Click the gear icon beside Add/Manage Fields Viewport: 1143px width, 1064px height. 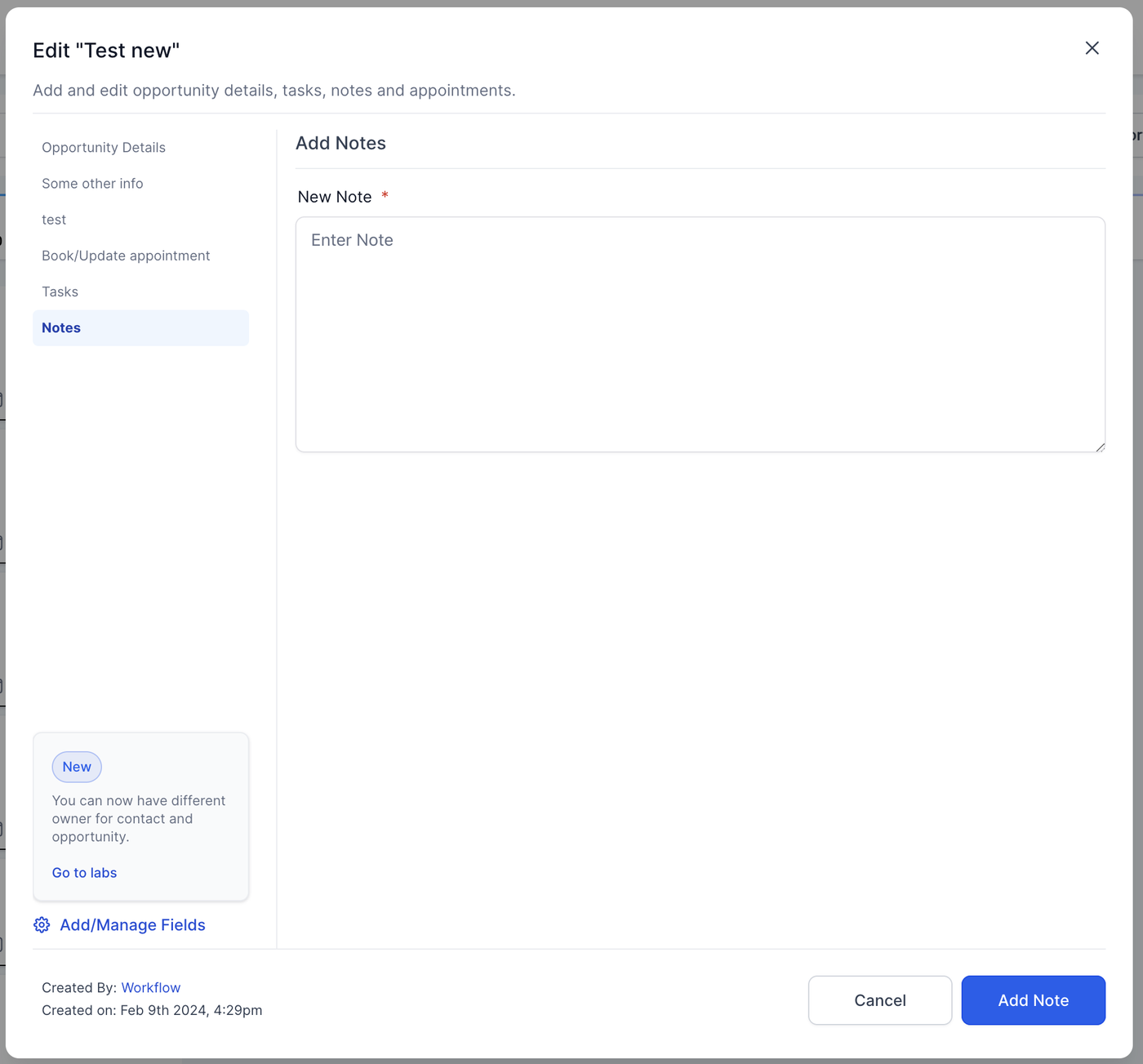[42, 925]
